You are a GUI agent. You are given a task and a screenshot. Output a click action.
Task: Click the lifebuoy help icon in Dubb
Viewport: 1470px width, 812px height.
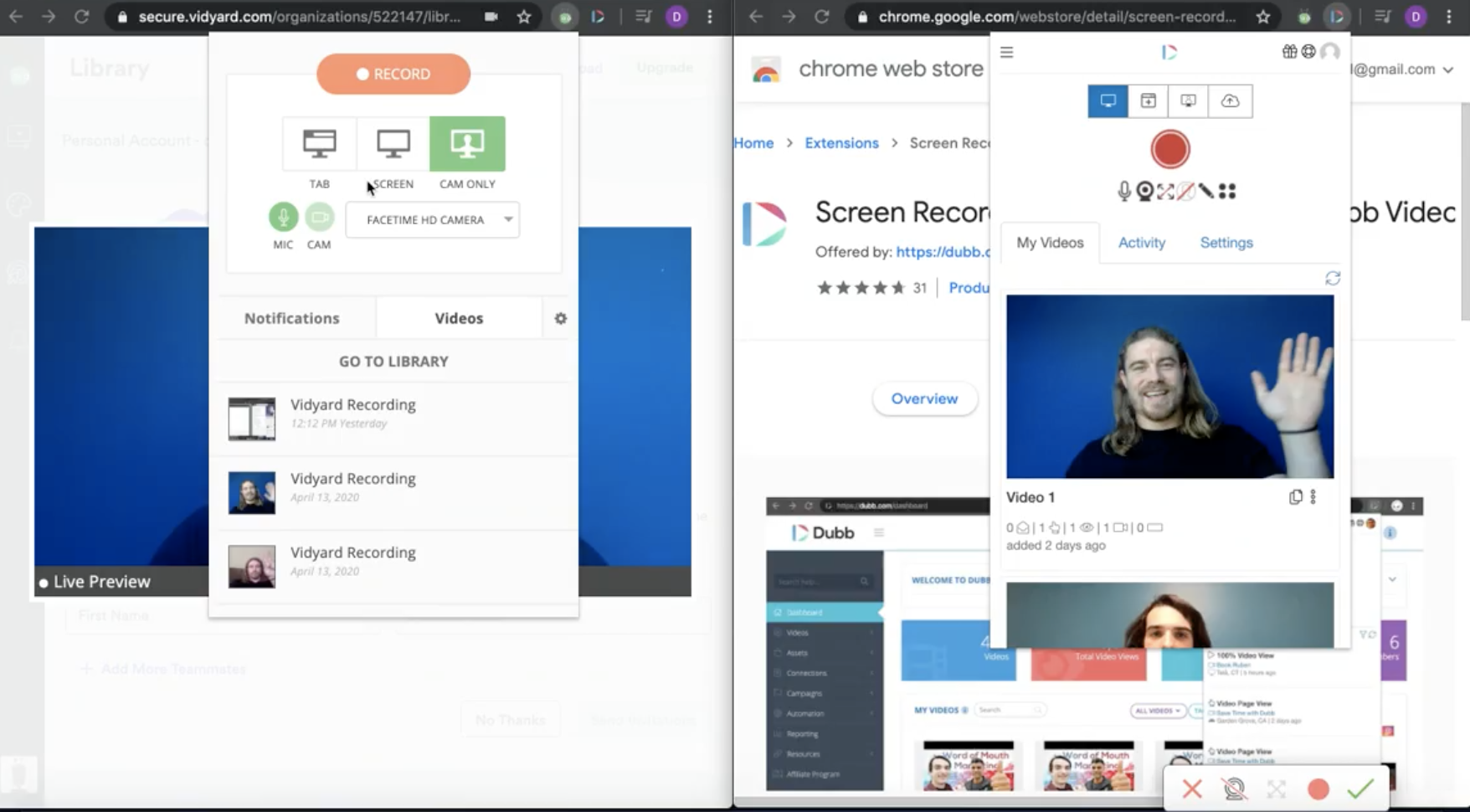click(1308, 52)
